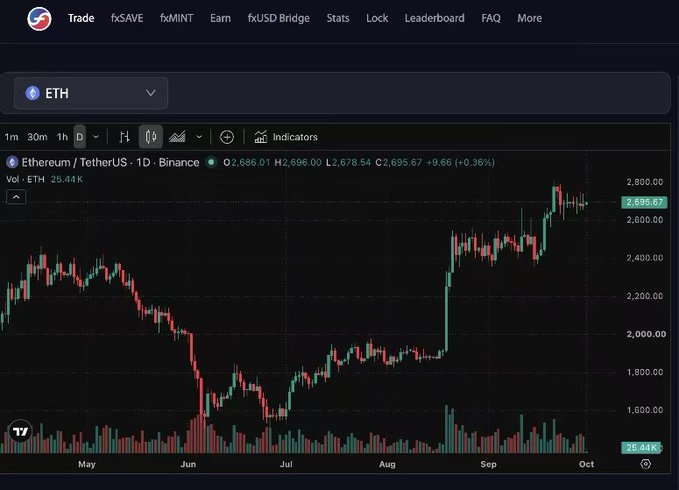The width and height of the screenshot is (679, 490).
Task: Click the Ethereum / TetherUS symbol title
Action: coord(110,162)
